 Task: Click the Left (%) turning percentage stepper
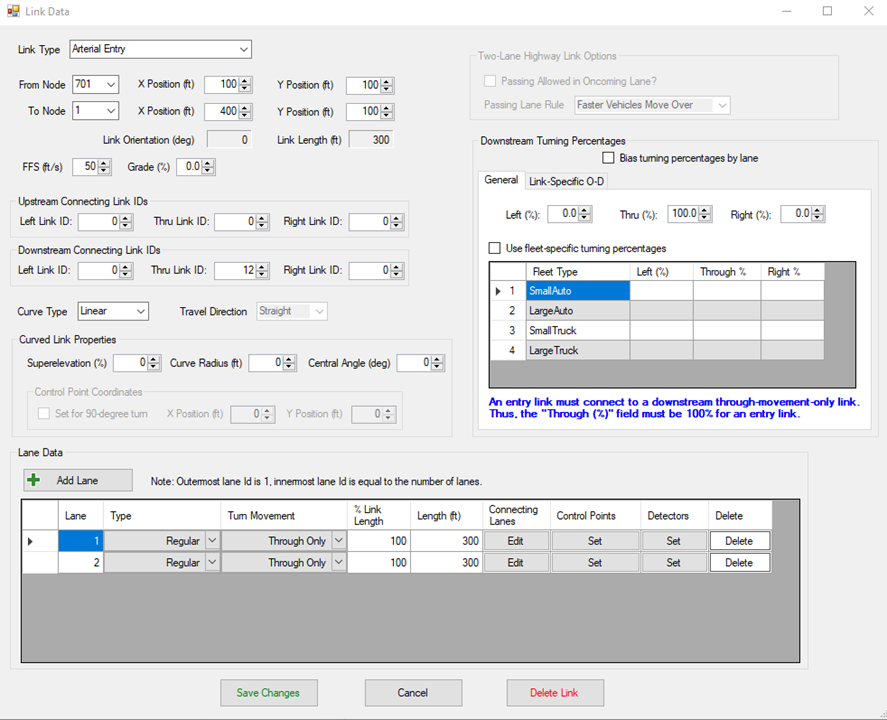coord(585,214)
